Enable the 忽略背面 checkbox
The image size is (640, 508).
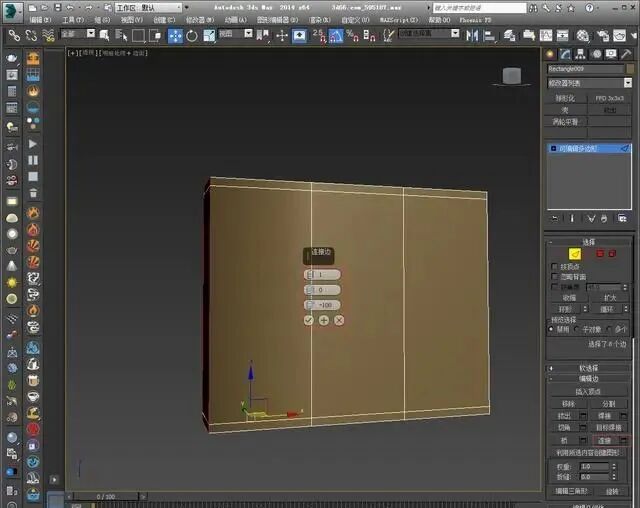[x=554, y=277]
